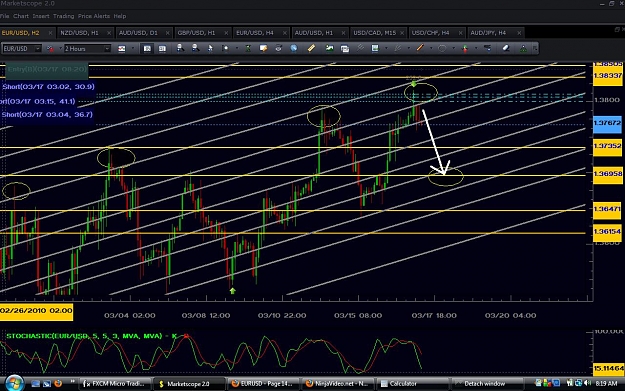Viewport: 625px width, 391px height.
Task: Click the greyed-out pencil lines icon
Action: [397, 48]
